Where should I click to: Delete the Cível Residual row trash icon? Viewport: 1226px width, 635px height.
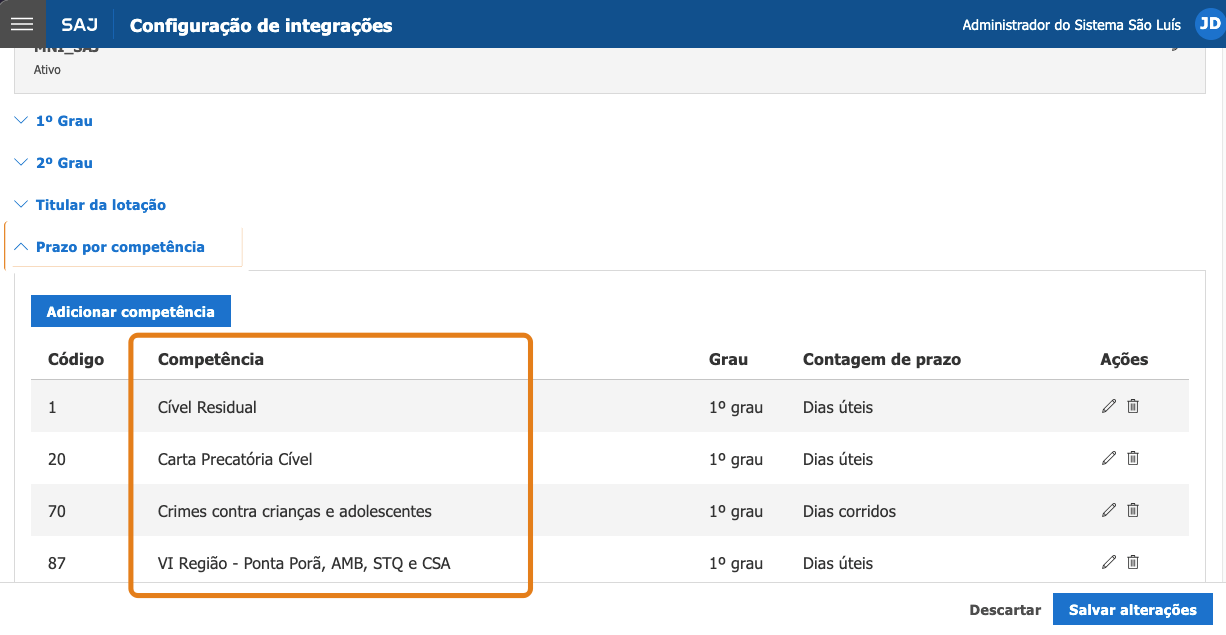(x=1133, y=406)
